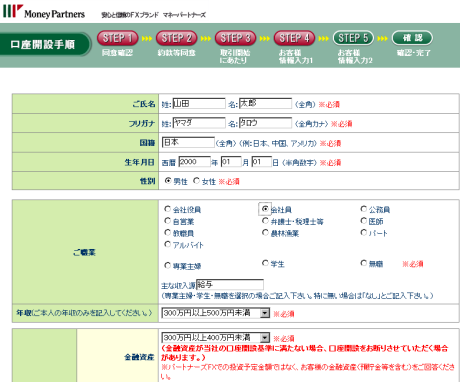Choose 会社役員 occupation radio
This screenshot has height=382, width=460.
point(167,209)
